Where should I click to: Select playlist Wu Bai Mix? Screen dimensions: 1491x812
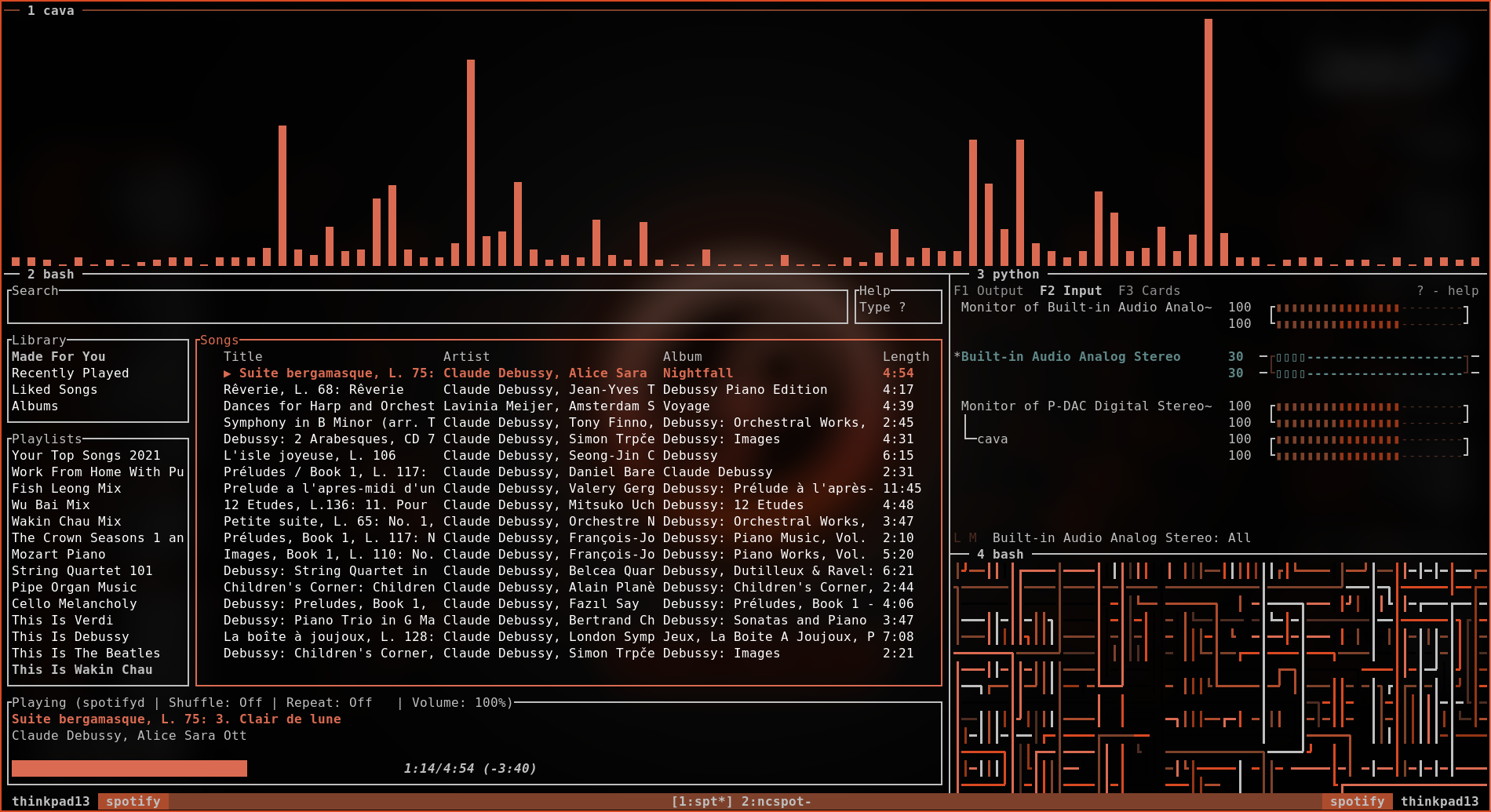[x=51, y=505]
